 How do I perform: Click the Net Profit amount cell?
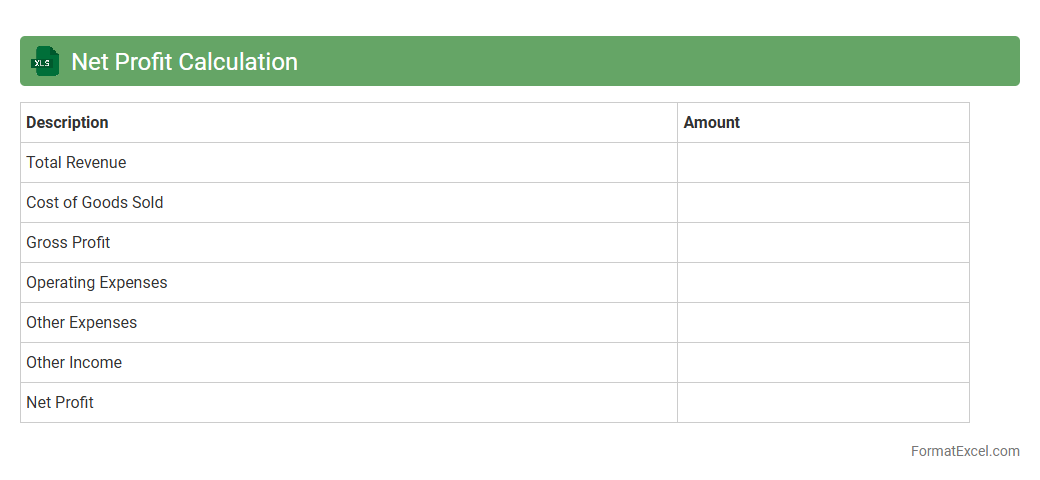[822, 402]
